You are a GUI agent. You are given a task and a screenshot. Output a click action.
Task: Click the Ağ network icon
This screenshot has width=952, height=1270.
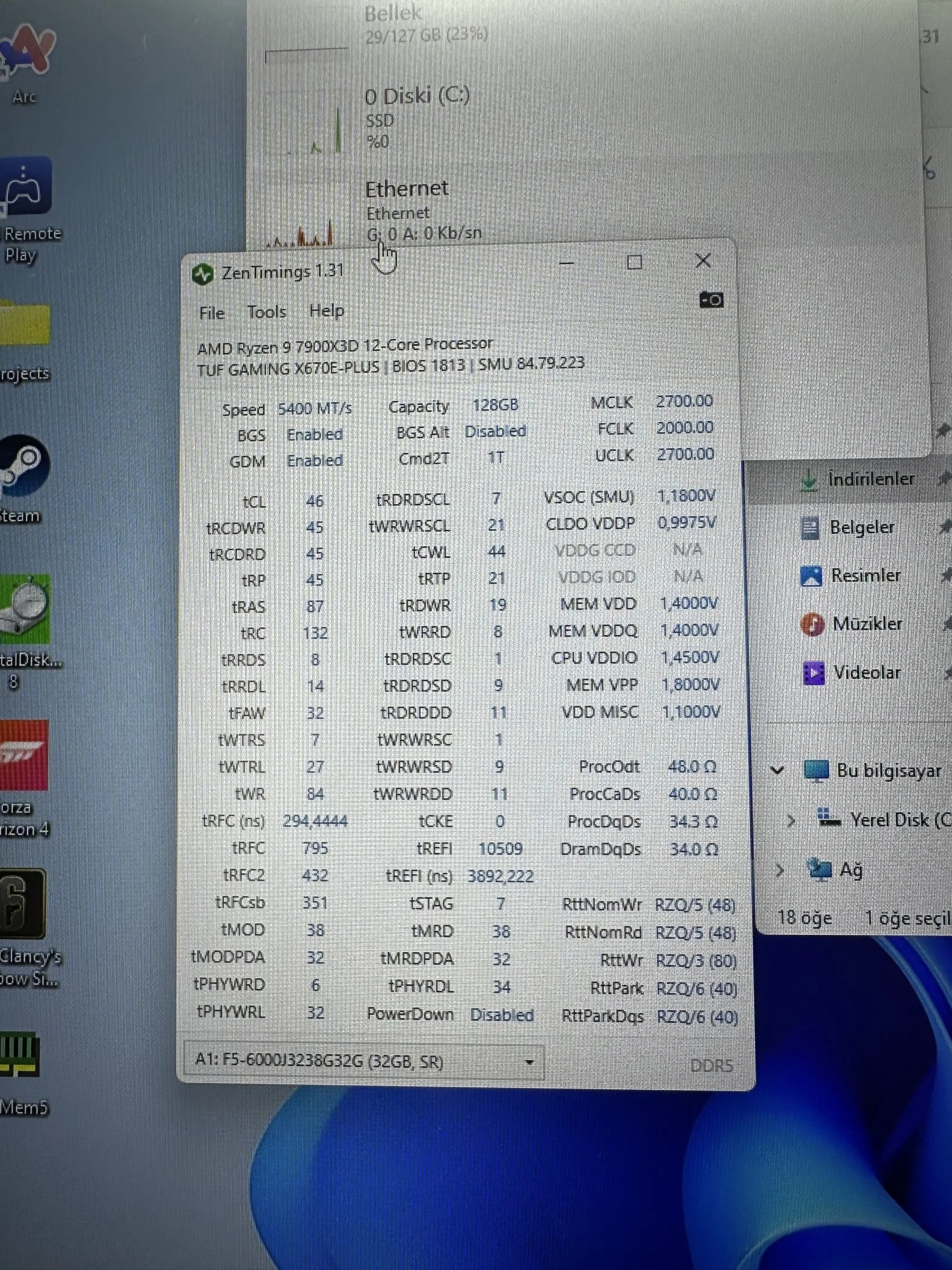tap(819, 868)
